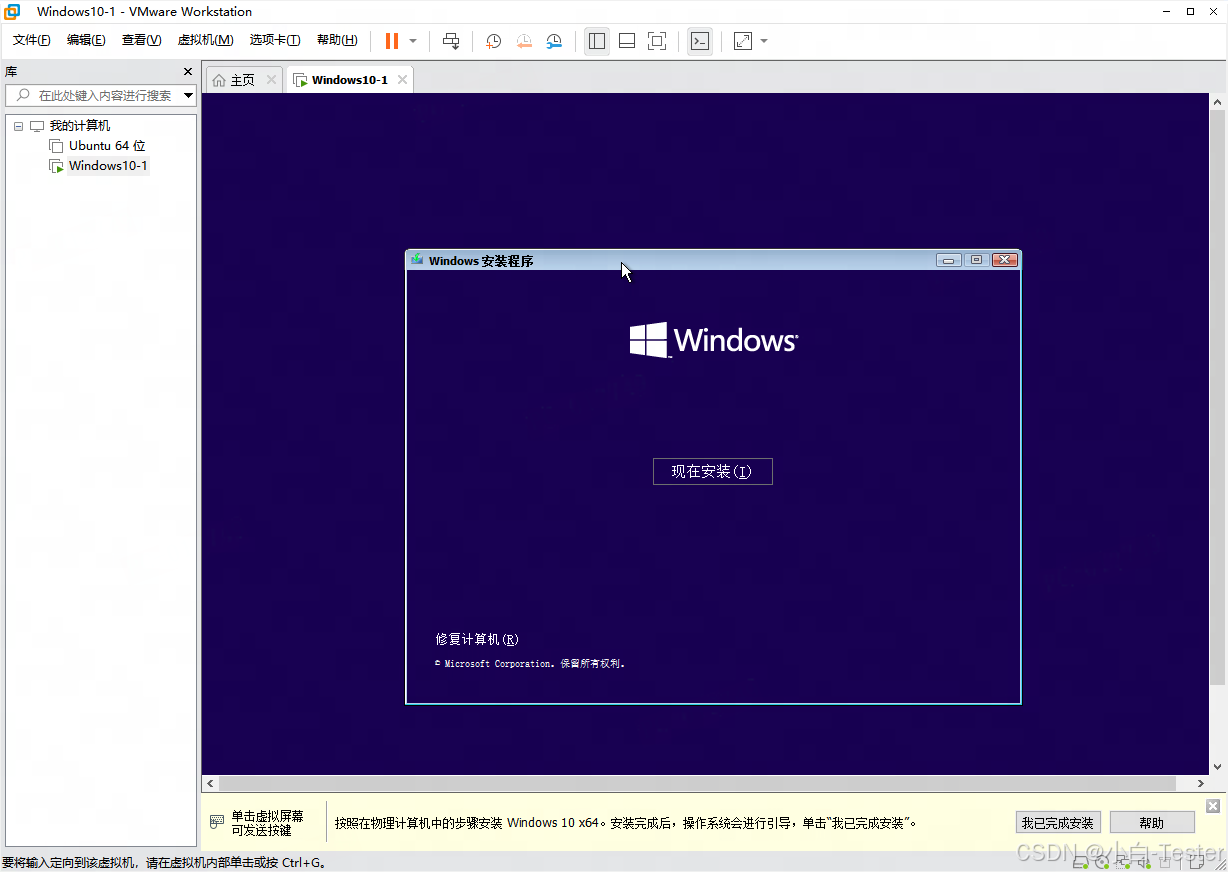1228x872 pixels.
Task: Click the send Ctrl+Alt+Del toolbar icon
Action: [x=451, y=41]
